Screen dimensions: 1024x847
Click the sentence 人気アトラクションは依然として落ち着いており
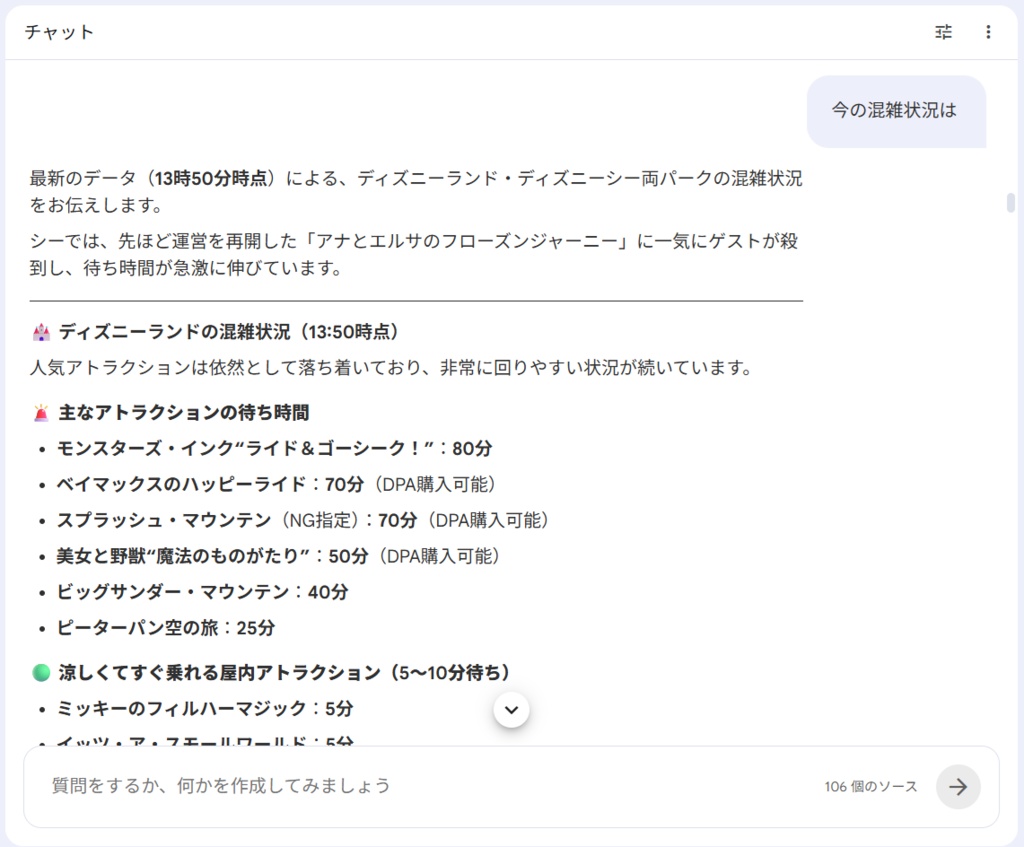tap(391, 368)
